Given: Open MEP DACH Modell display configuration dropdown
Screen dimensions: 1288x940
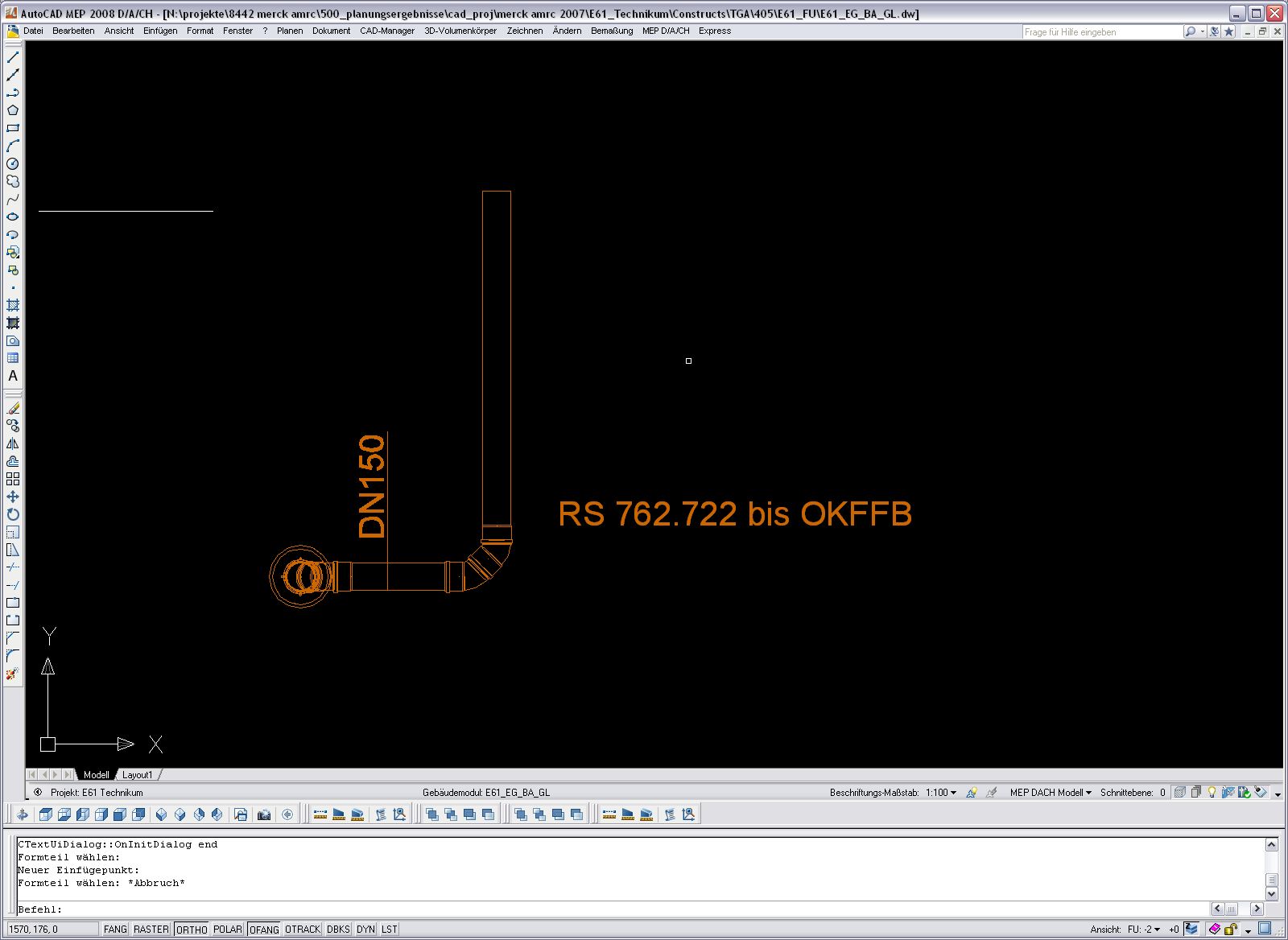Looking at the screenshot, I should click(1051, 793).
